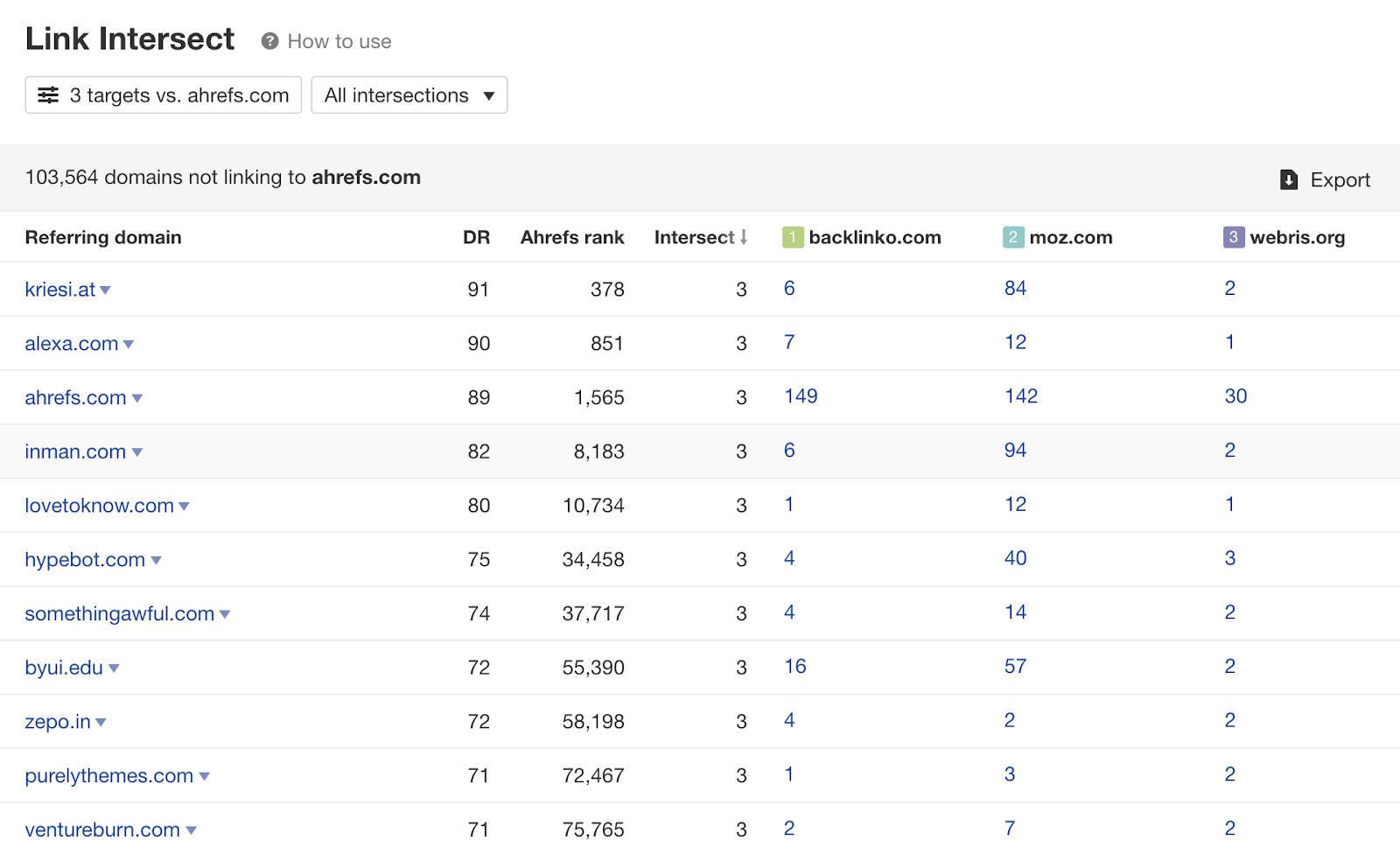
Task: Expand the lovetoknow.com dropdown arrow
Action: [x=184, y=507]
